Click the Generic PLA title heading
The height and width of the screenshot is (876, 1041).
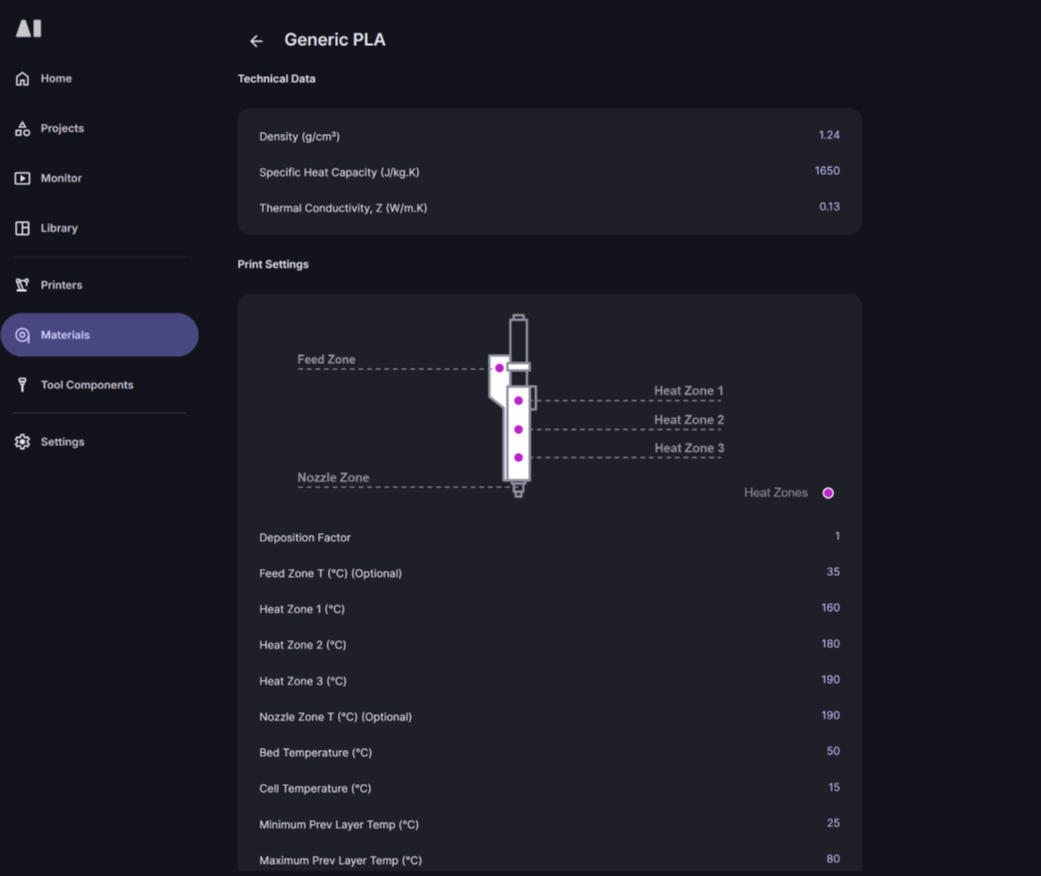click(334, 39)
